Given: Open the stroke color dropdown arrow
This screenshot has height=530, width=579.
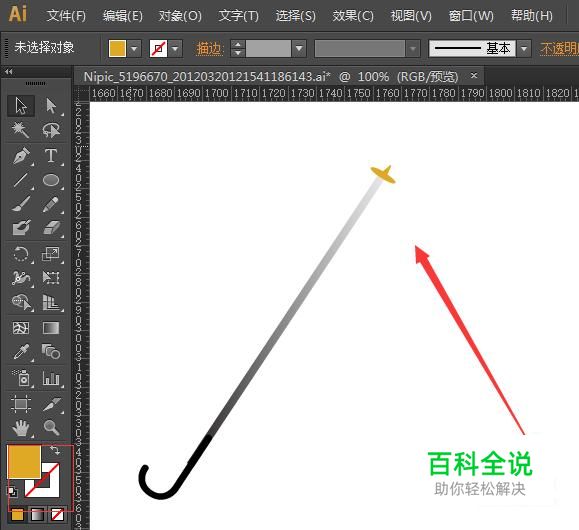Looking at the screenshot, I should click(x=175, y=48).
